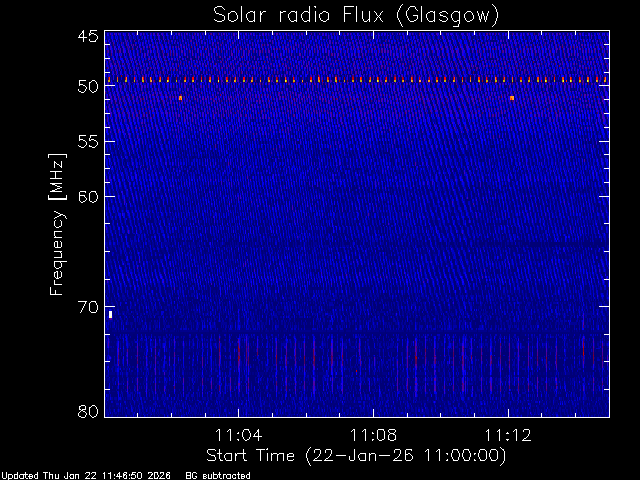This screenshot has width=640, height=480.
Task: Click the 'Updated Thu Jan 22 11:46:50 2026' timestamp
Action: pos(86,476)
